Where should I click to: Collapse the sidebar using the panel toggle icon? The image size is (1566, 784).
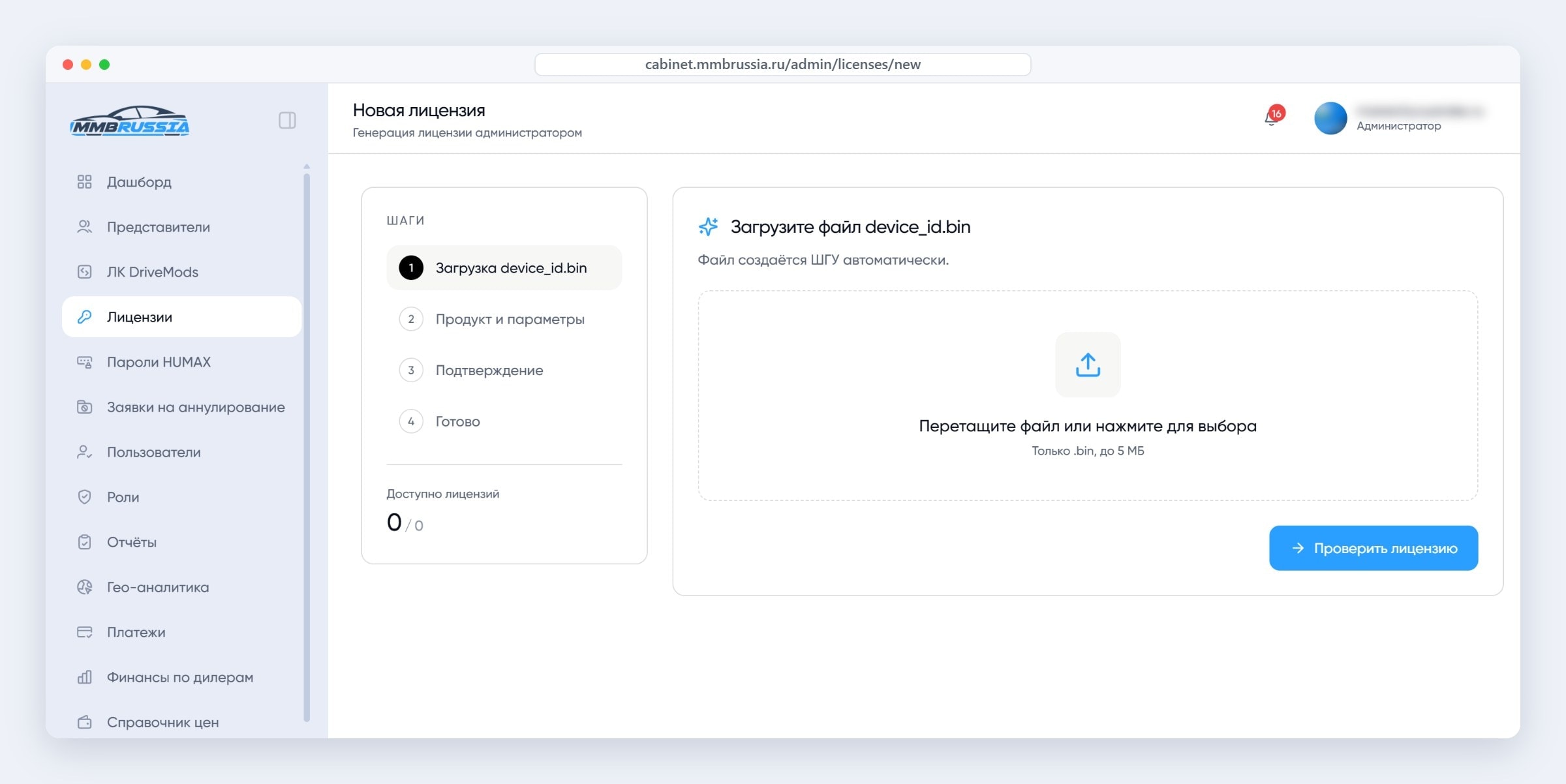(287, 120)
